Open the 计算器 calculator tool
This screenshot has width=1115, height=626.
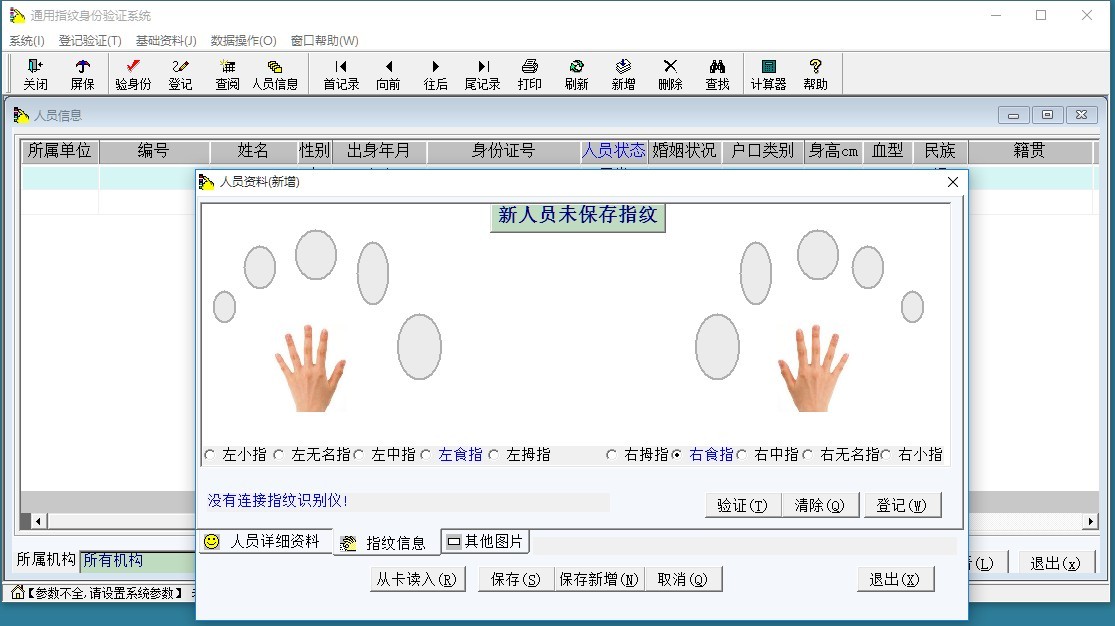click(768, 74)
